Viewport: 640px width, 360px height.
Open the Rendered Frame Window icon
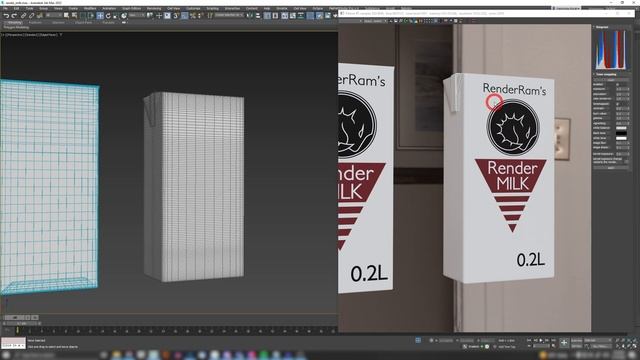[x=328, y=16]
